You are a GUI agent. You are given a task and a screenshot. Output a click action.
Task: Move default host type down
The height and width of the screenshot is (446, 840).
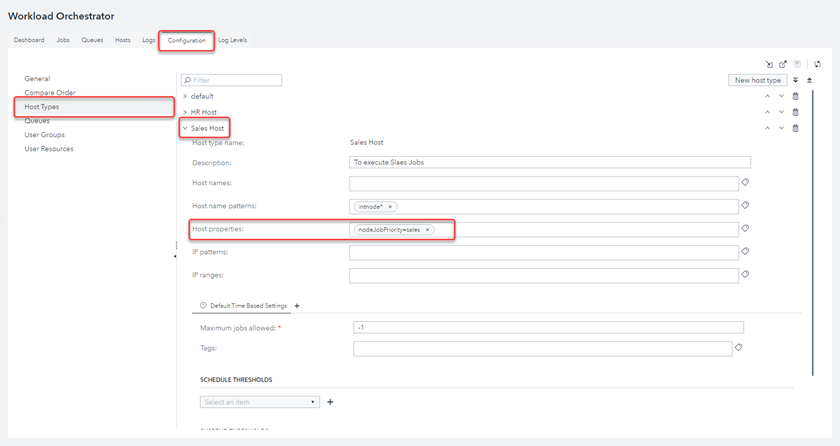point(781,96)
